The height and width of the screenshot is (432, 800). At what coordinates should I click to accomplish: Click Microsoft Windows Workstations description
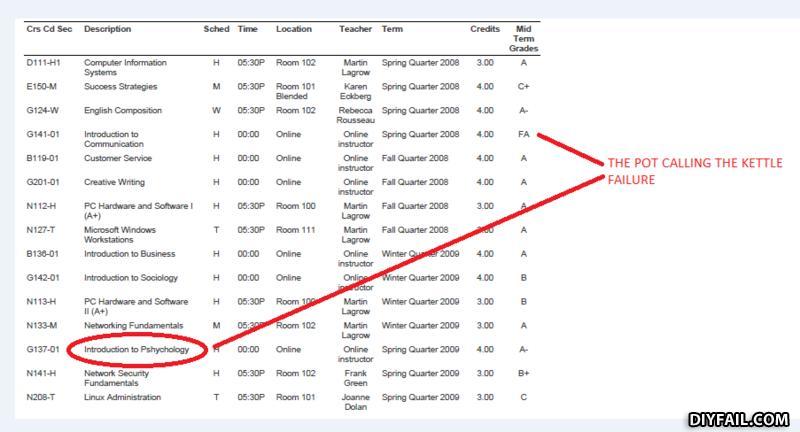point(120,235)
